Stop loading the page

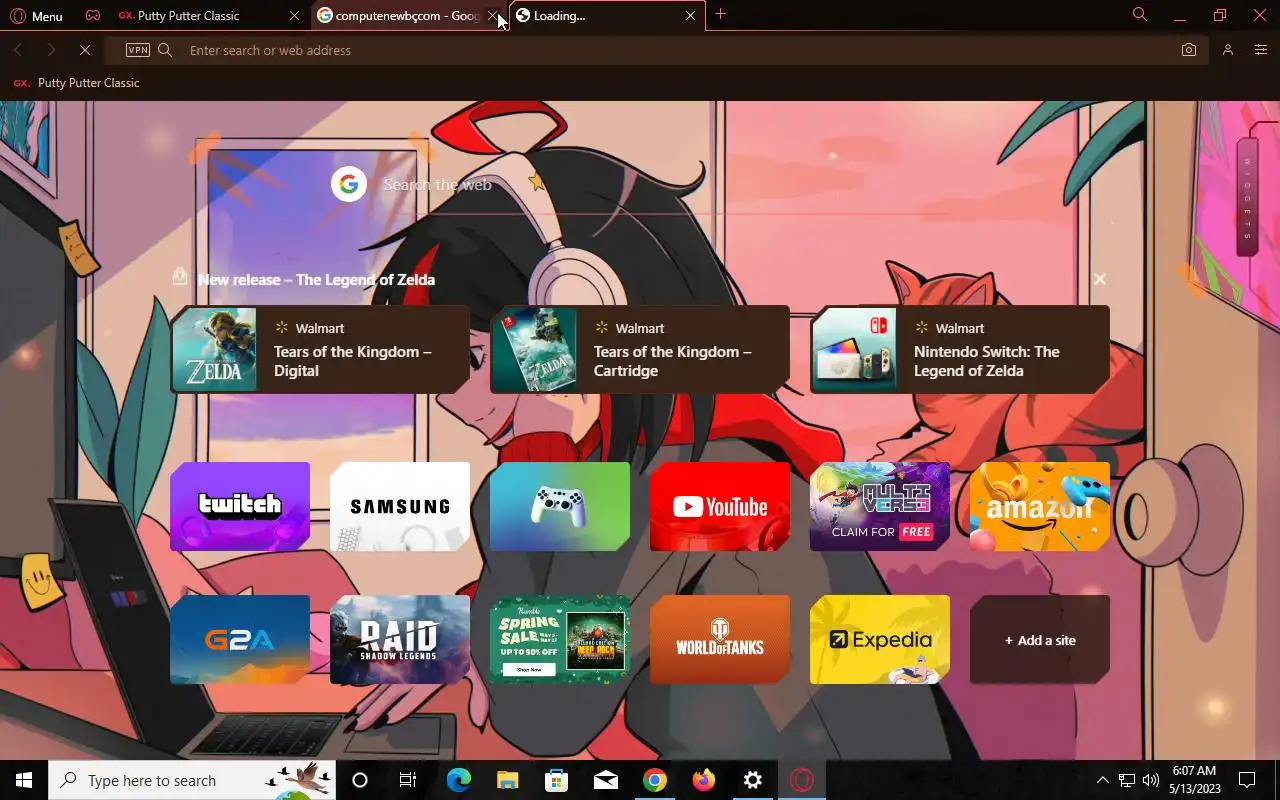tap(84, 50)
